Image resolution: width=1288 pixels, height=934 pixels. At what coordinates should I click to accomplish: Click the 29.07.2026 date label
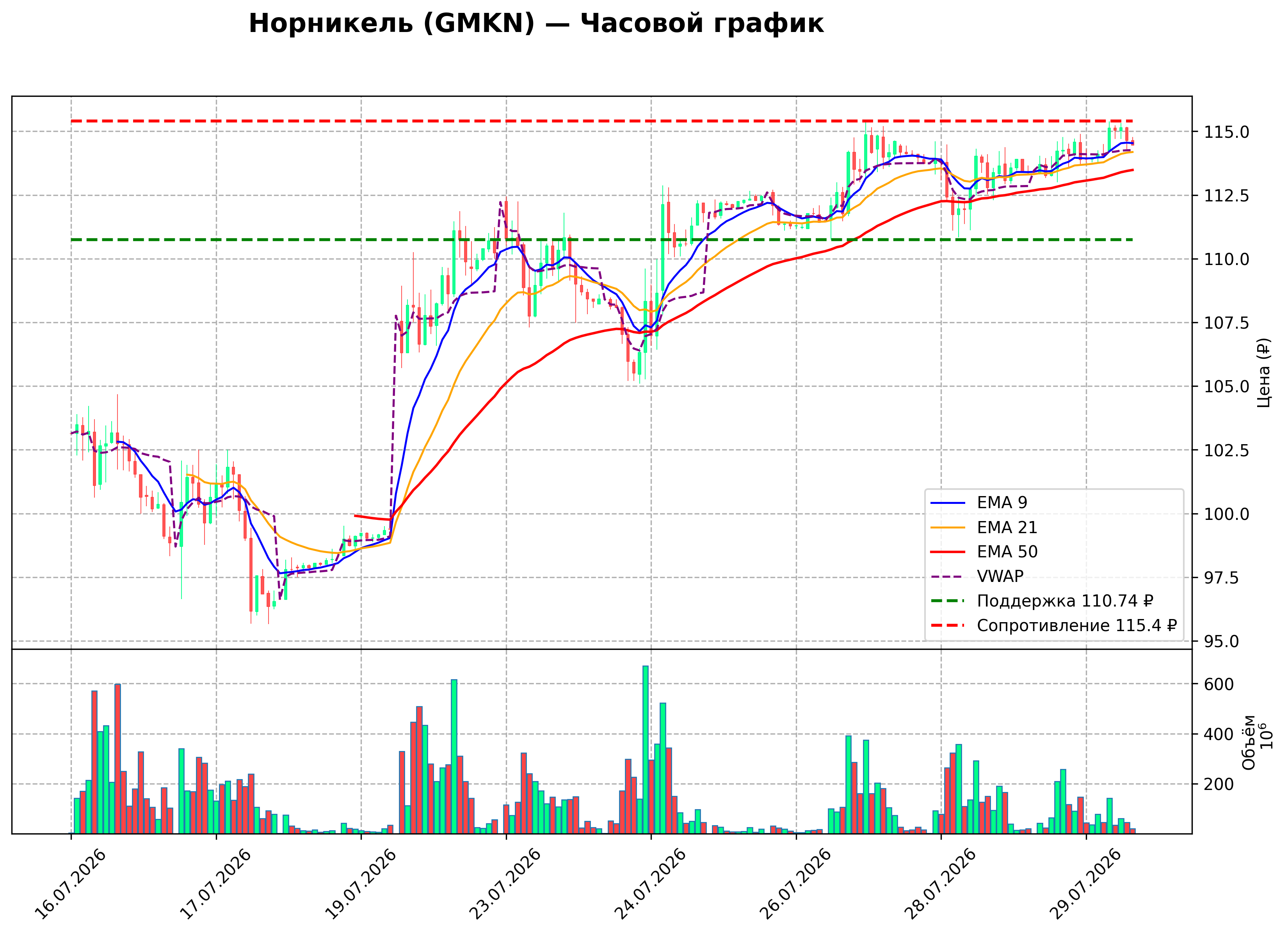point(1086,884)
